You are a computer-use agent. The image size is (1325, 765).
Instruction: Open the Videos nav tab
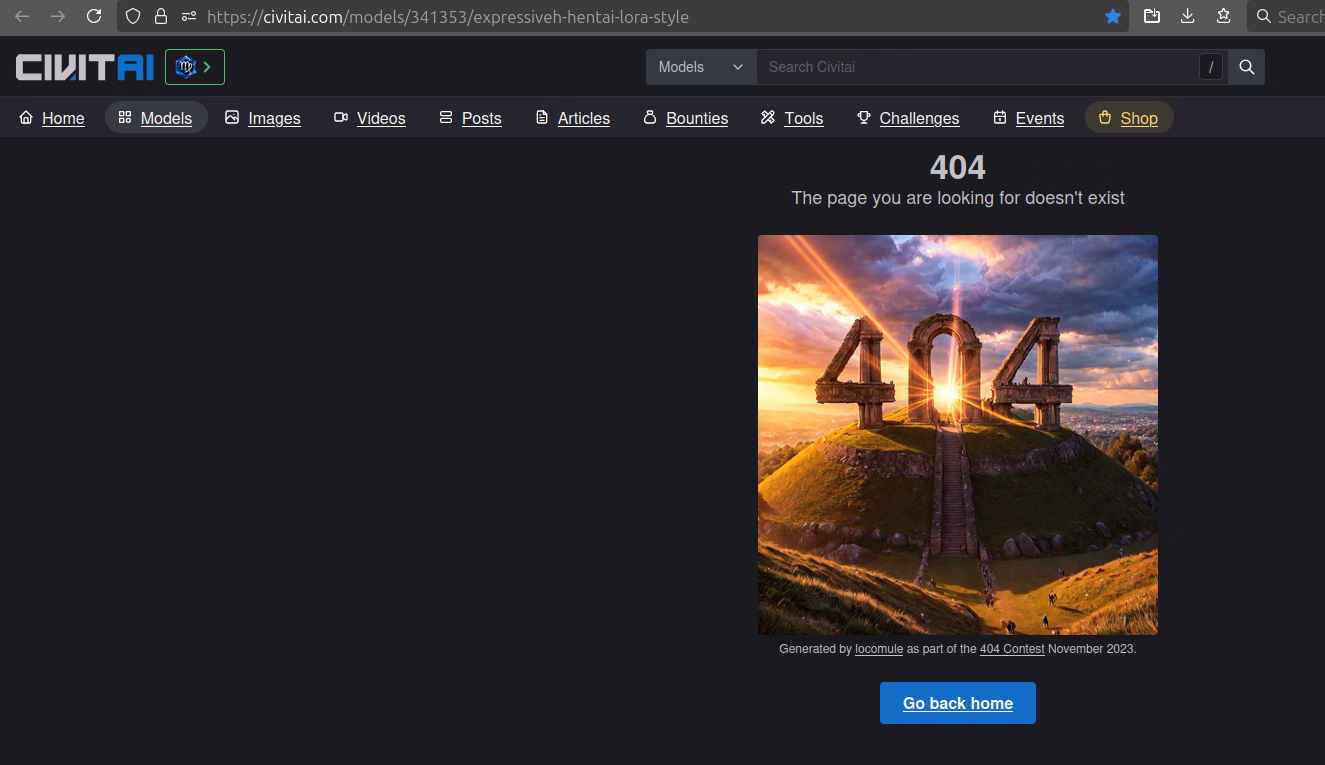370,118
